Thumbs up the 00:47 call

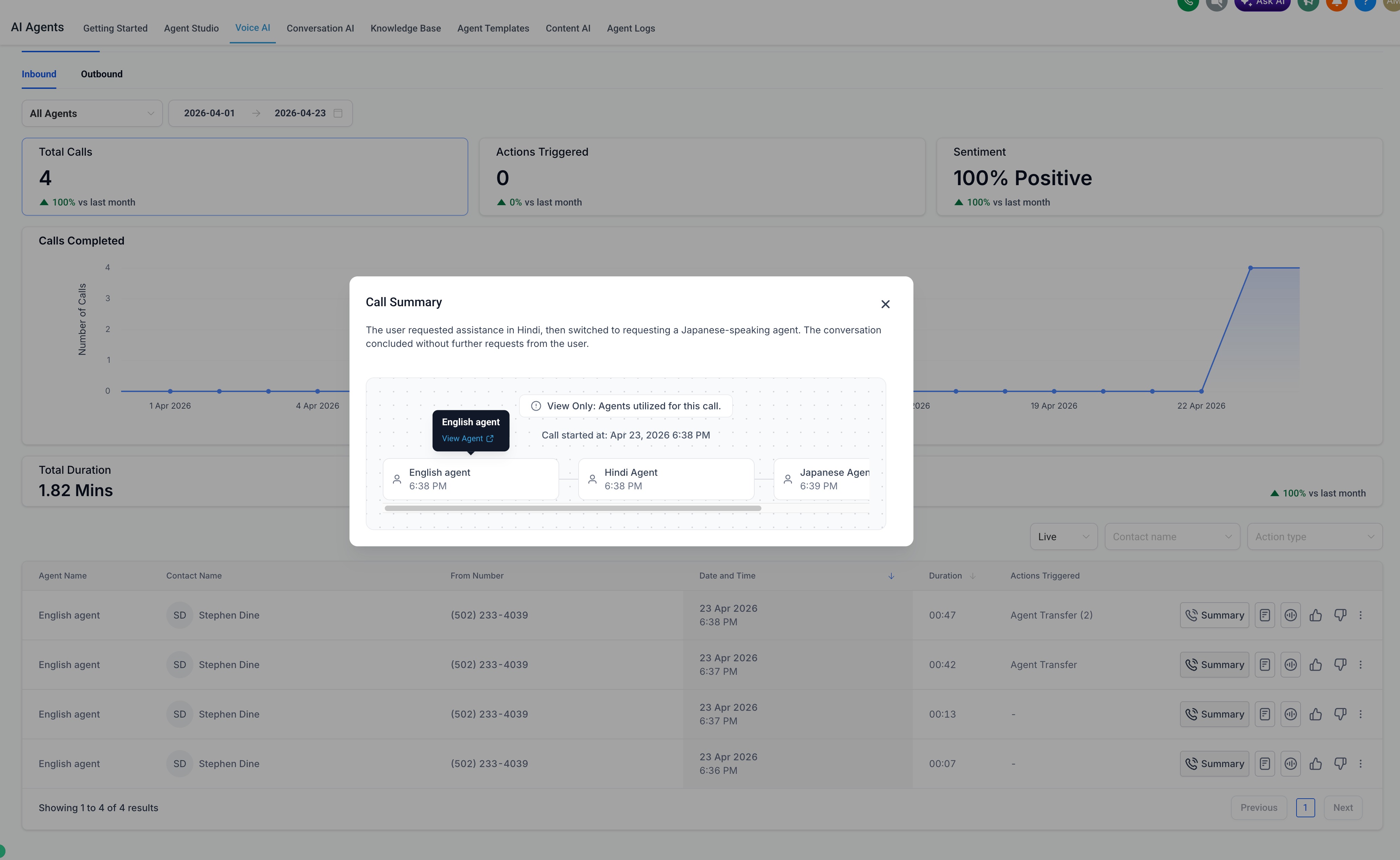(x=1315, y=615)
